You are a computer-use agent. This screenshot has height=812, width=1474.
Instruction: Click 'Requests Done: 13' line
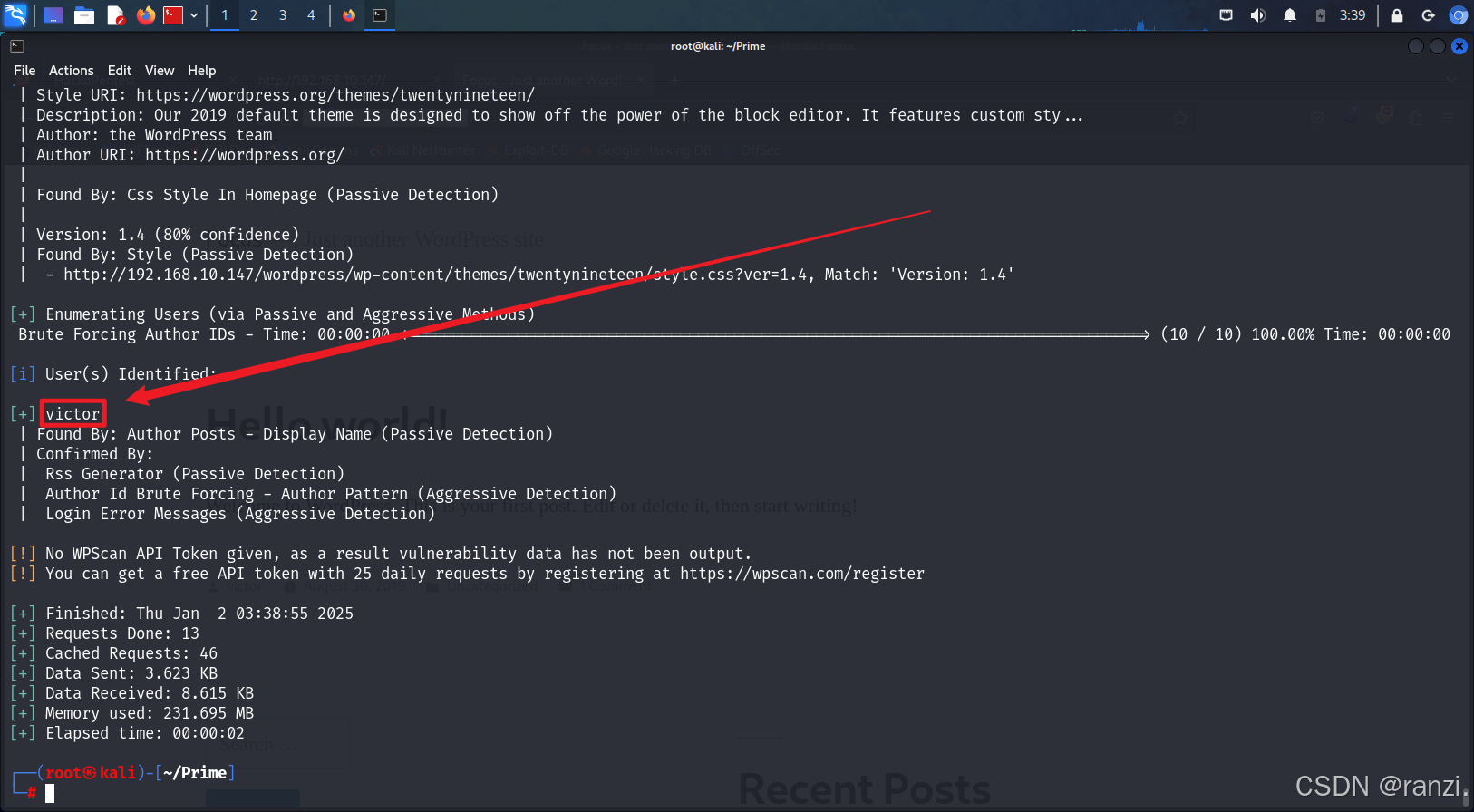click(104, 633)
